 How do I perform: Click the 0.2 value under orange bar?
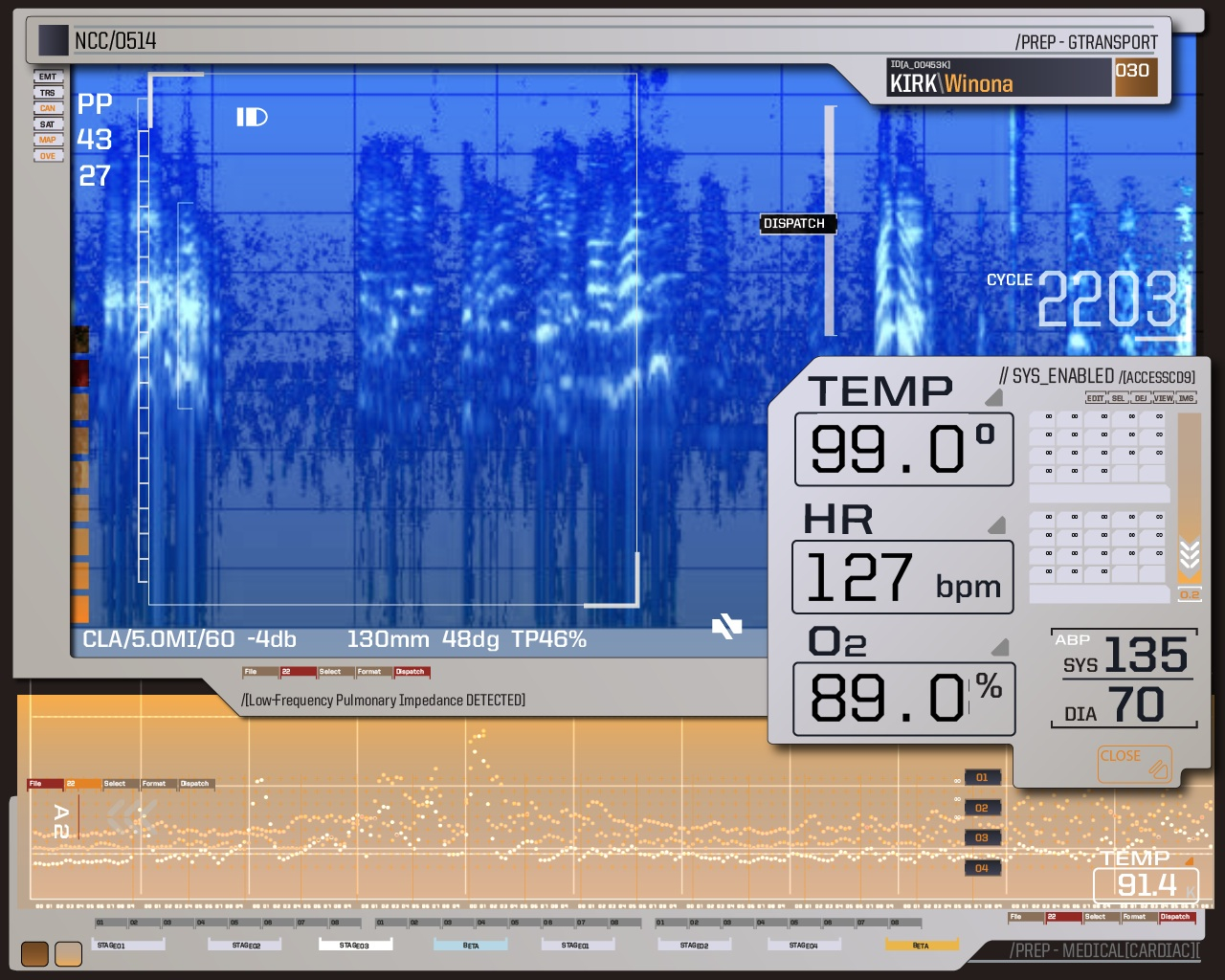coord(1190,595)
